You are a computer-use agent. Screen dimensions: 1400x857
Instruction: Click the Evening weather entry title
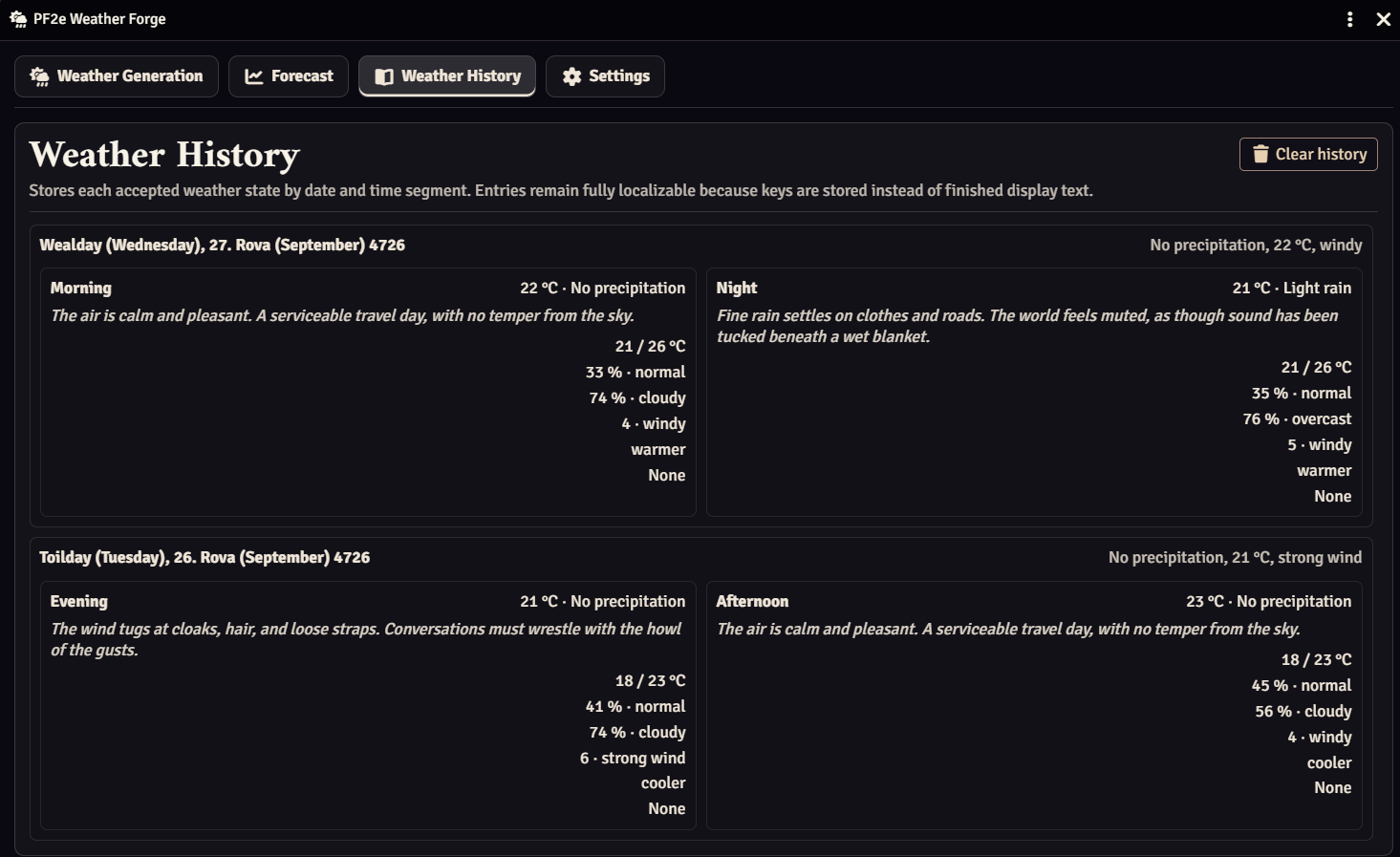[79, 601]
